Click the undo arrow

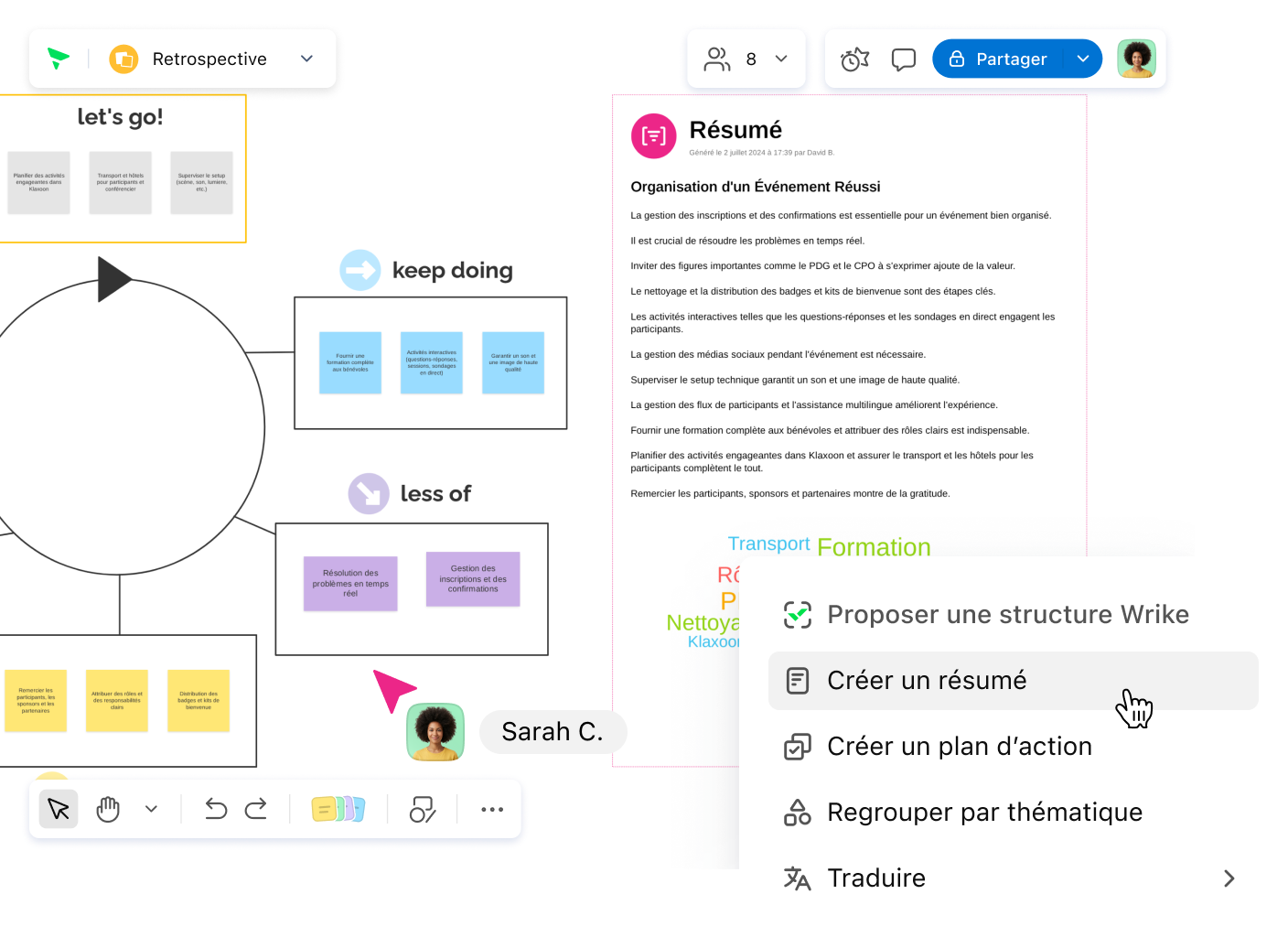click(x=216, y=809)
